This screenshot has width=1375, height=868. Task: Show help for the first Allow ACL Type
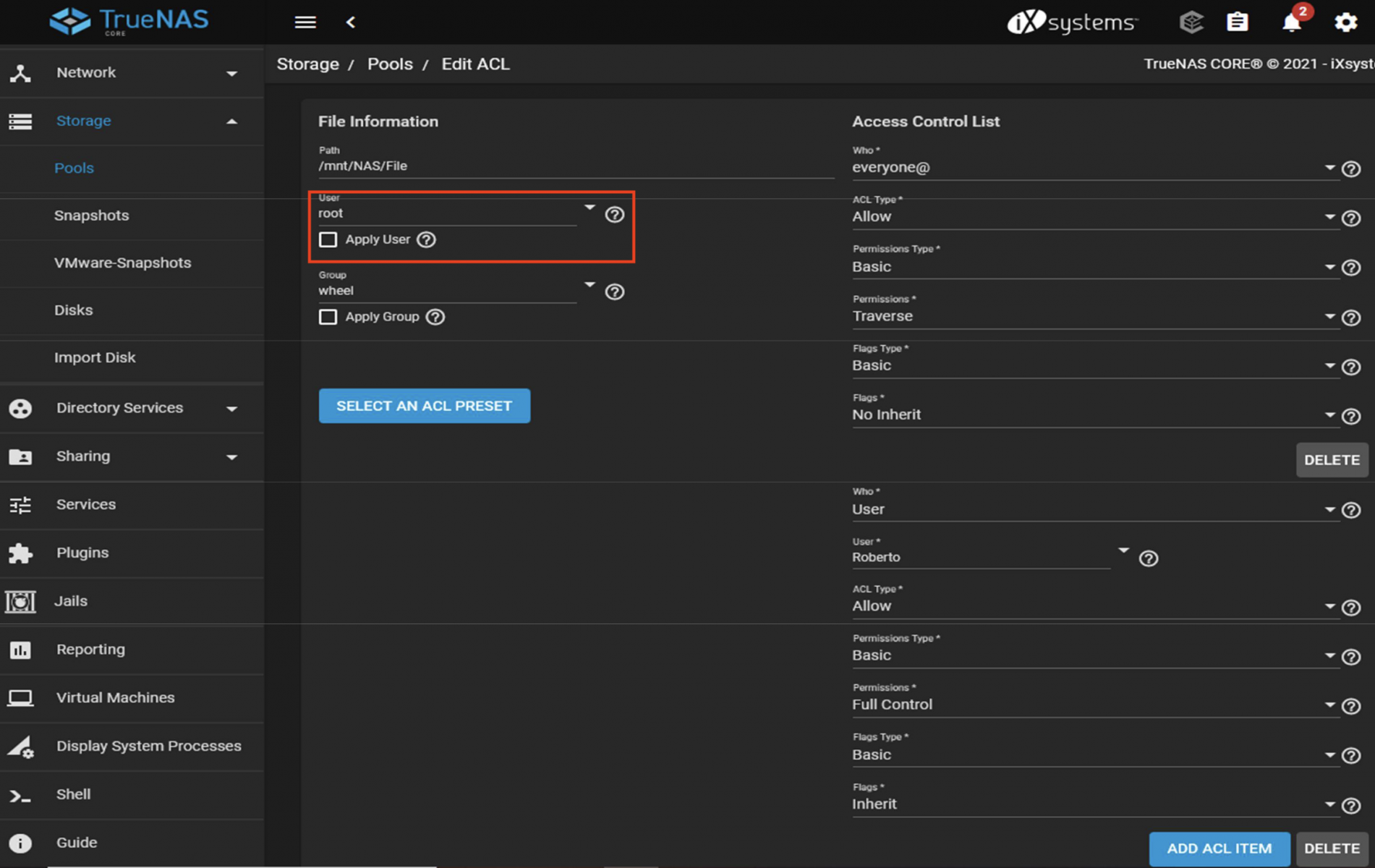(1351, 218)
